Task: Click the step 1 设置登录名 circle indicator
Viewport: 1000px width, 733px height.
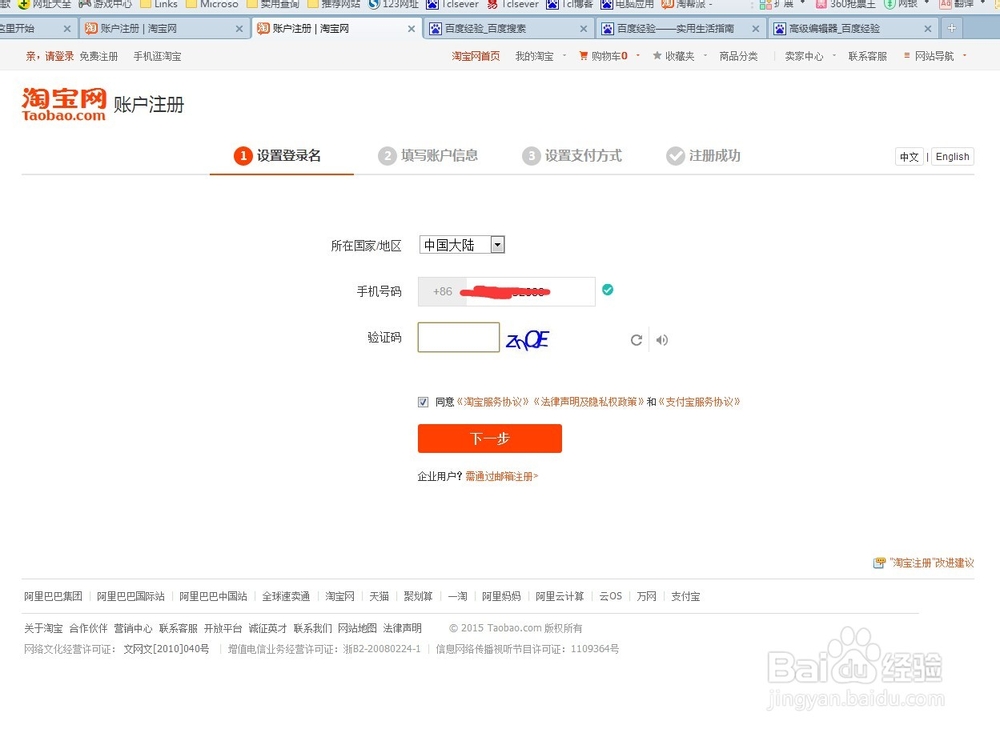Action: tap(242, 155)
